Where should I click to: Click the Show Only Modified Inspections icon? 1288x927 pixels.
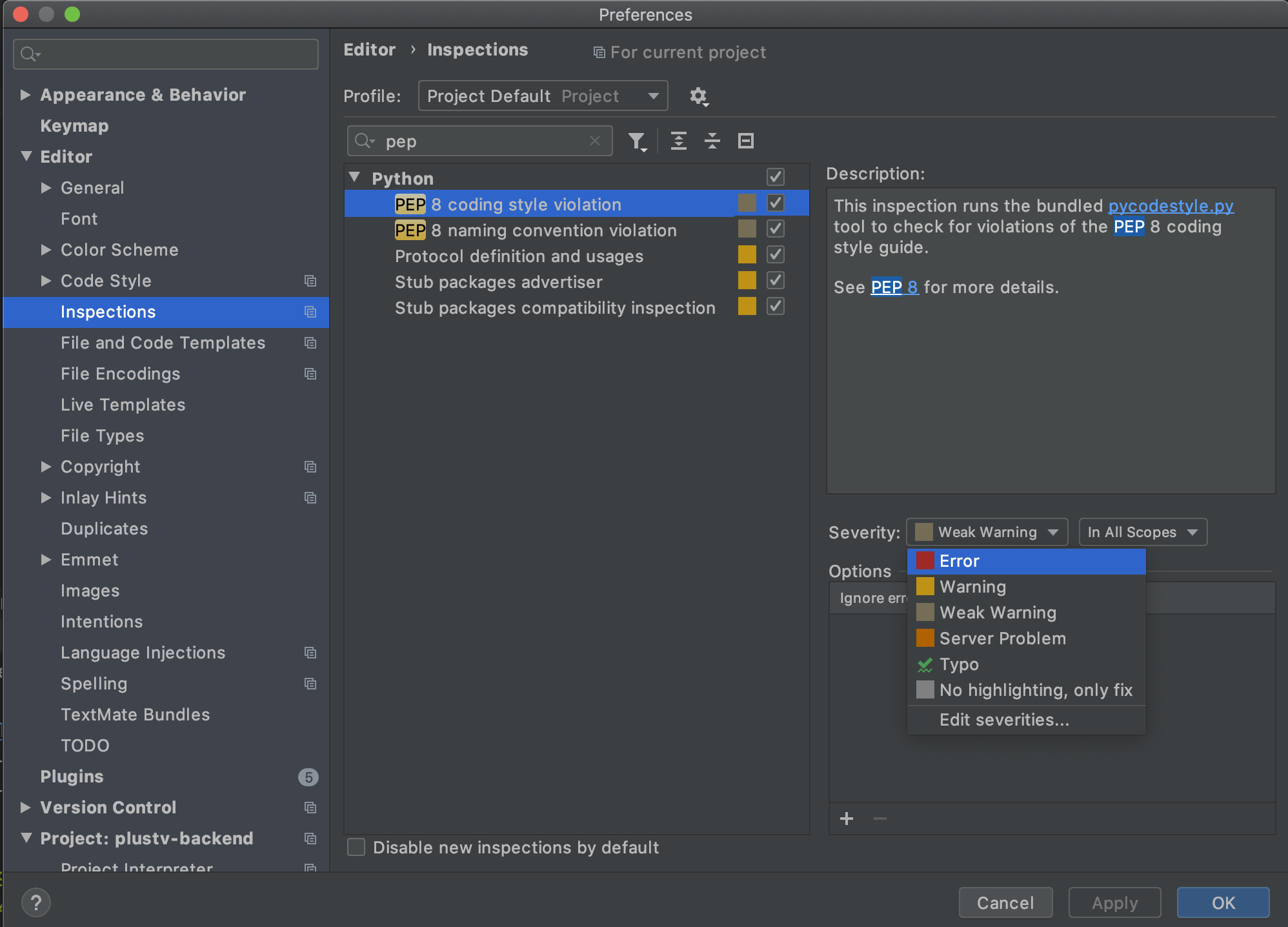tap(746, 141)
